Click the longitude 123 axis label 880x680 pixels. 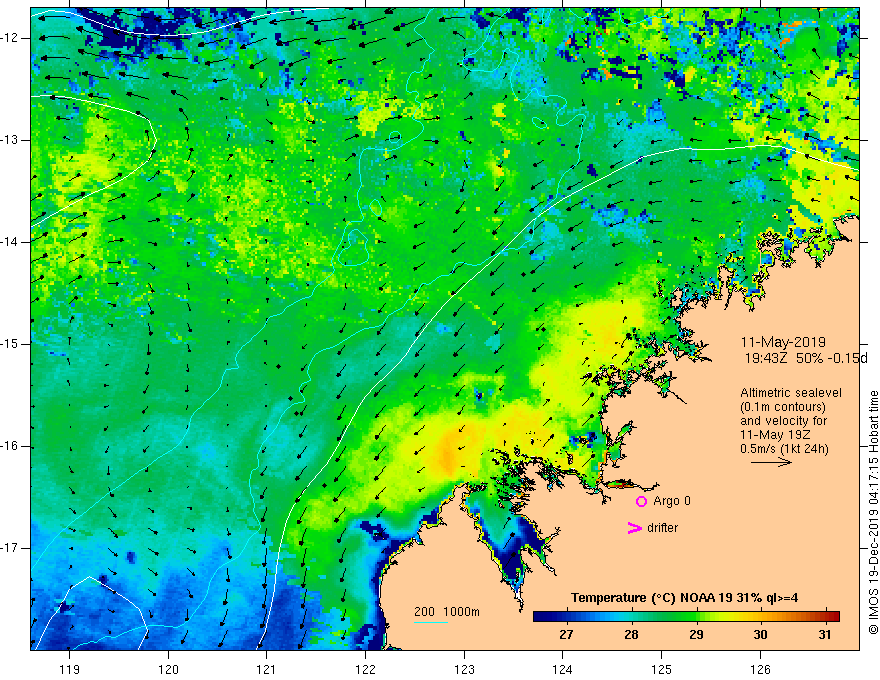[x=464, y=669]
